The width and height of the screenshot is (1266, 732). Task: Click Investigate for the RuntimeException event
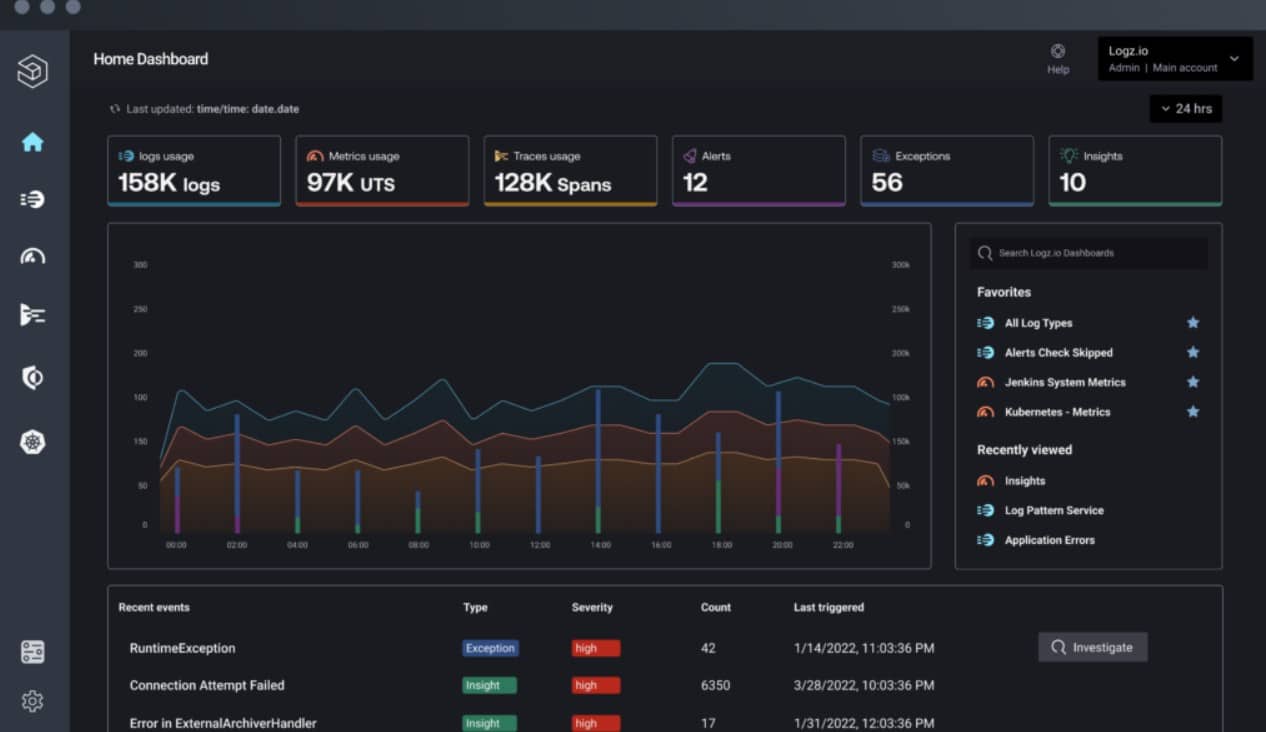[x=1092, y=647]
